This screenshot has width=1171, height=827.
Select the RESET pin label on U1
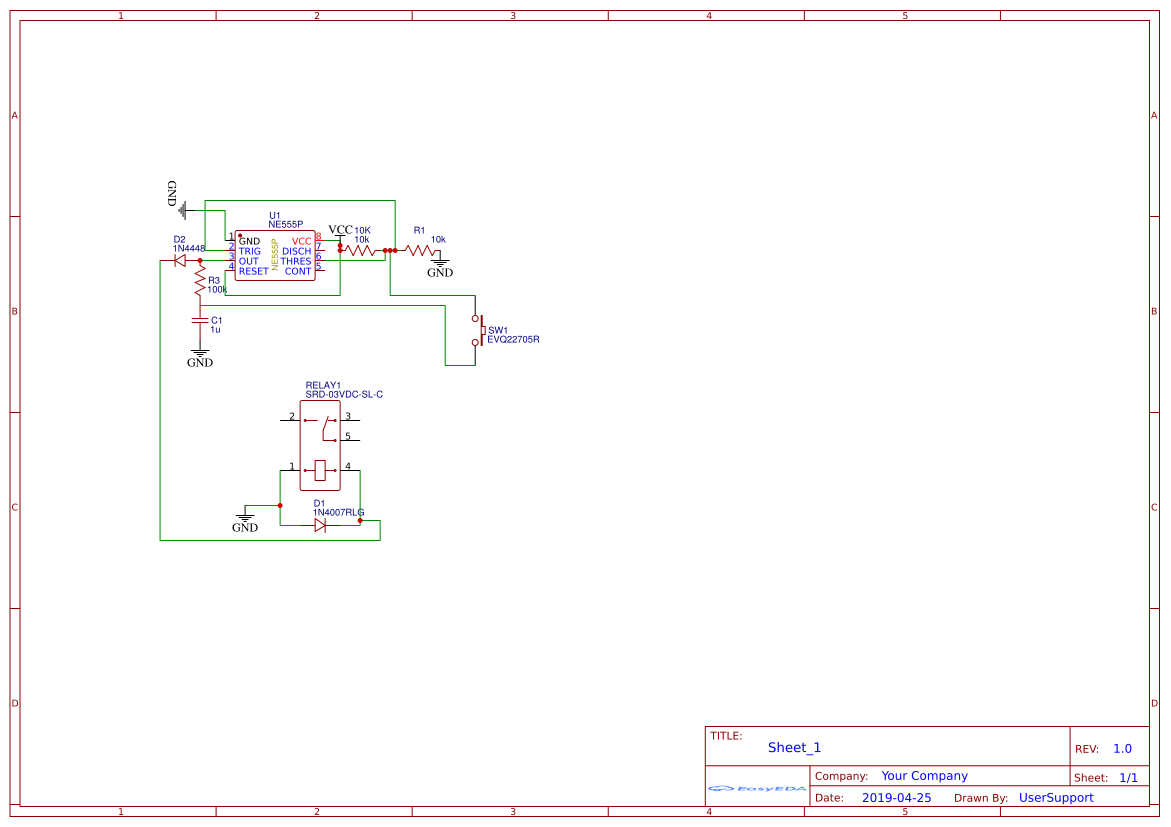[253, 271]
